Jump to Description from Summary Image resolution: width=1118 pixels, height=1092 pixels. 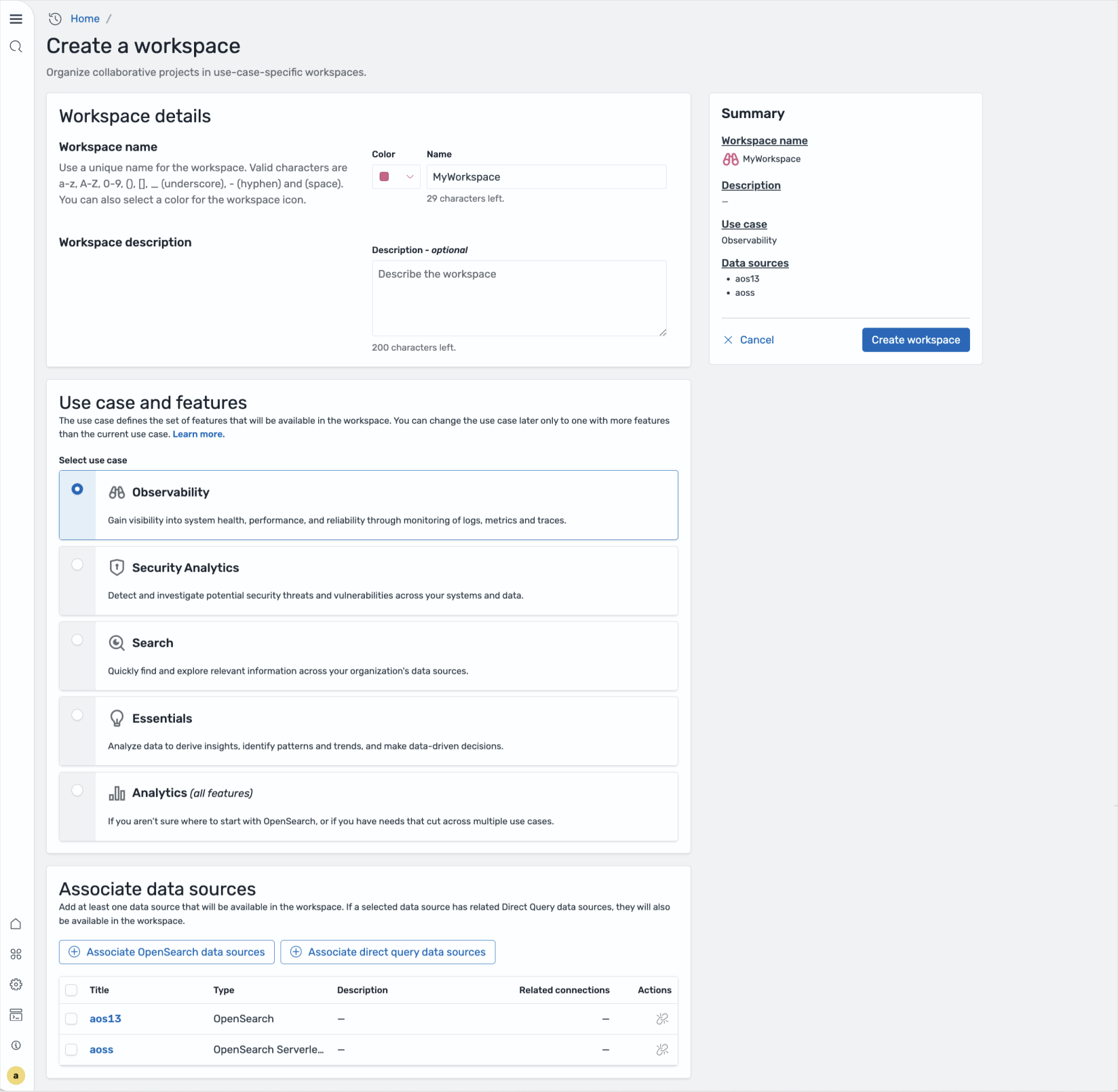point(751,186)
